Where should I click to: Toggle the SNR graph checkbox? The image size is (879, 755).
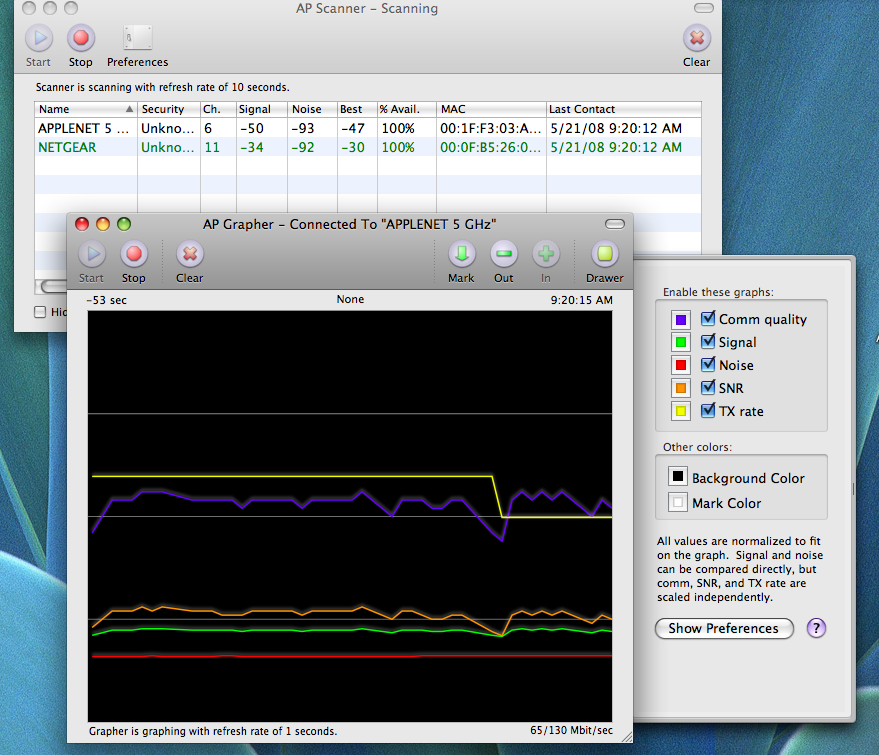pyautogui.click(x=708, y=388)
